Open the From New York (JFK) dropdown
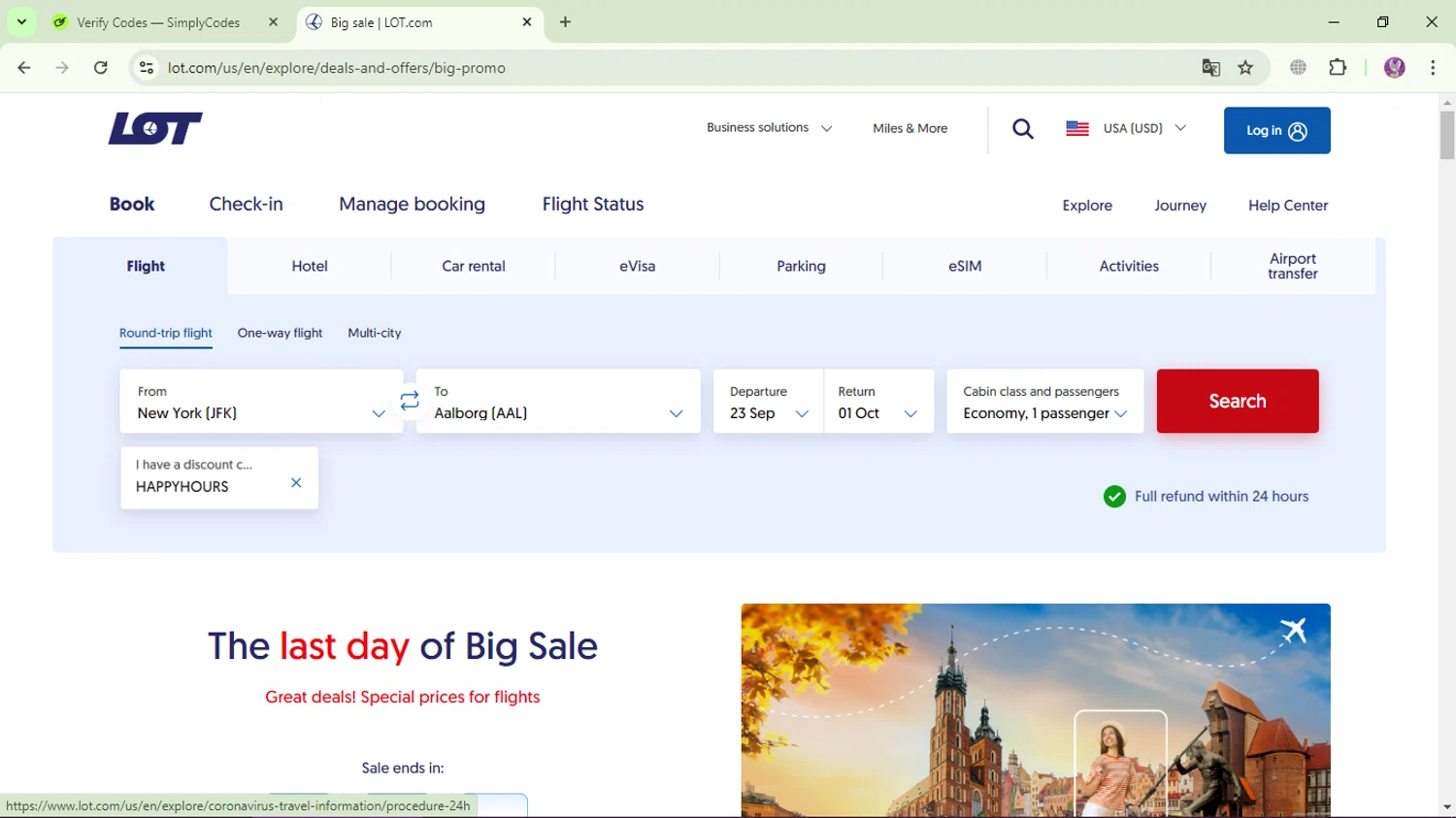 tap(261, 401)
